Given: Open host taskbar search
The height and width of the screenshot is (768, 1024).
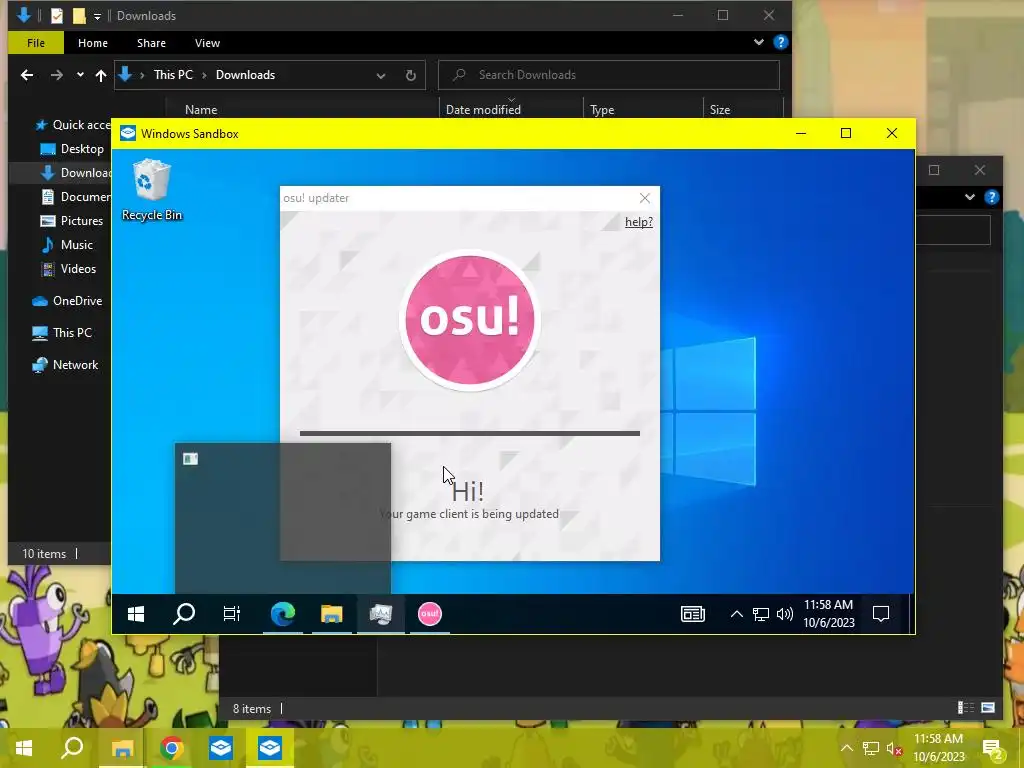Looking at the screenshot, I should 72,748.
